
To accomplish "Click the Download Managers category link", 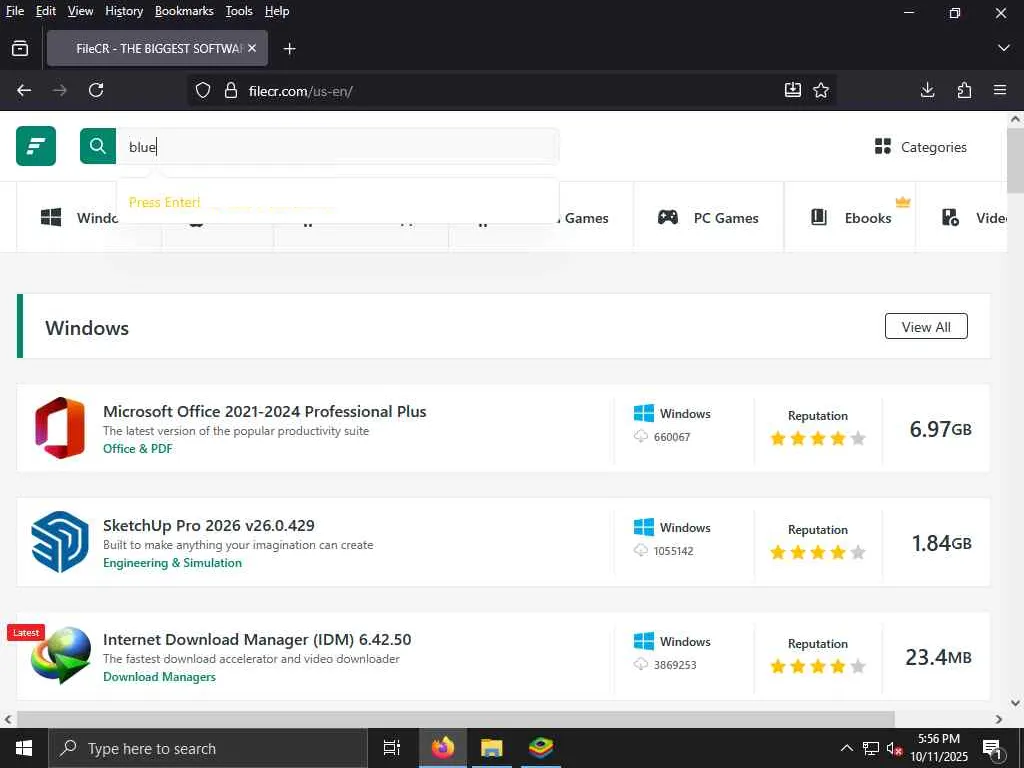I will 159,677.
